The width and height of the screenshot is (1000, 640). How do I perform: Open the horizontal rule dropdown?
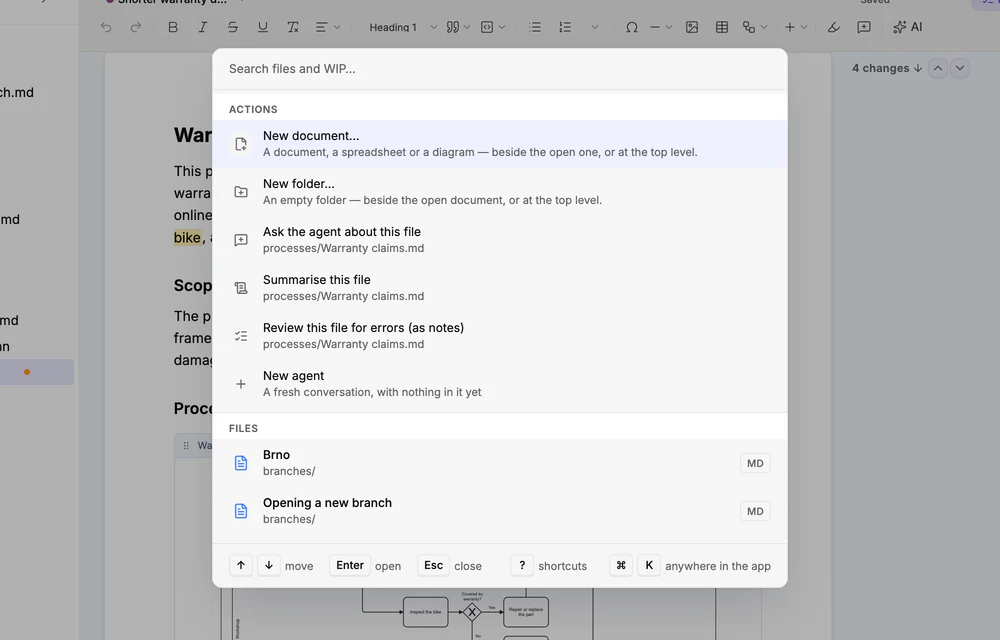click(661, 27)
